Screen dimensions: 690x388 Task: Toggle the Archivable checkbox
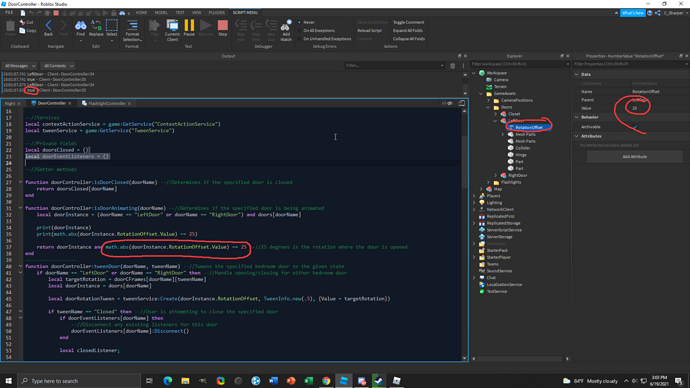(x=635, y=127)
